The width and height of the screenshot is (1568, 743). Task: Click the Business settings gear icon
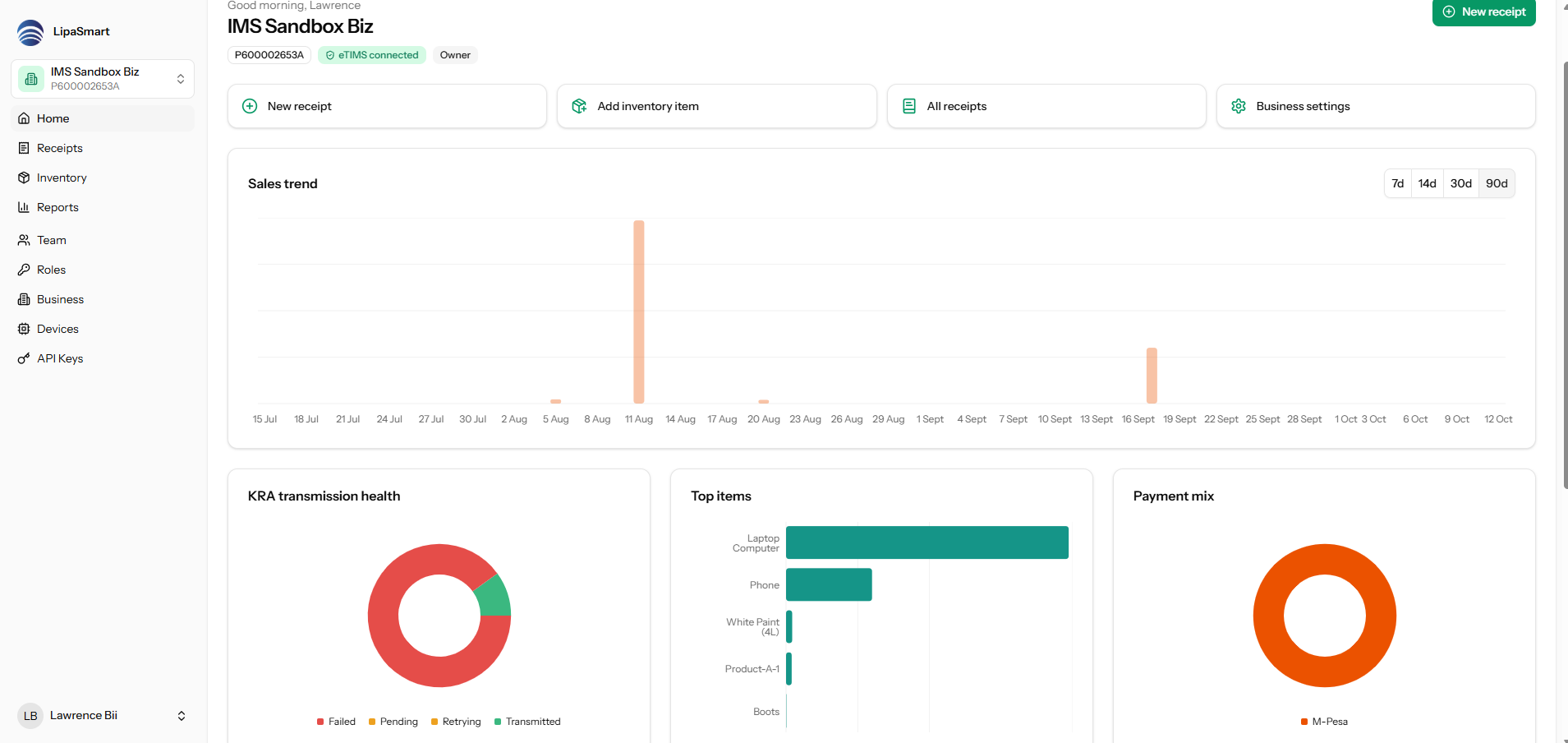1239,106
